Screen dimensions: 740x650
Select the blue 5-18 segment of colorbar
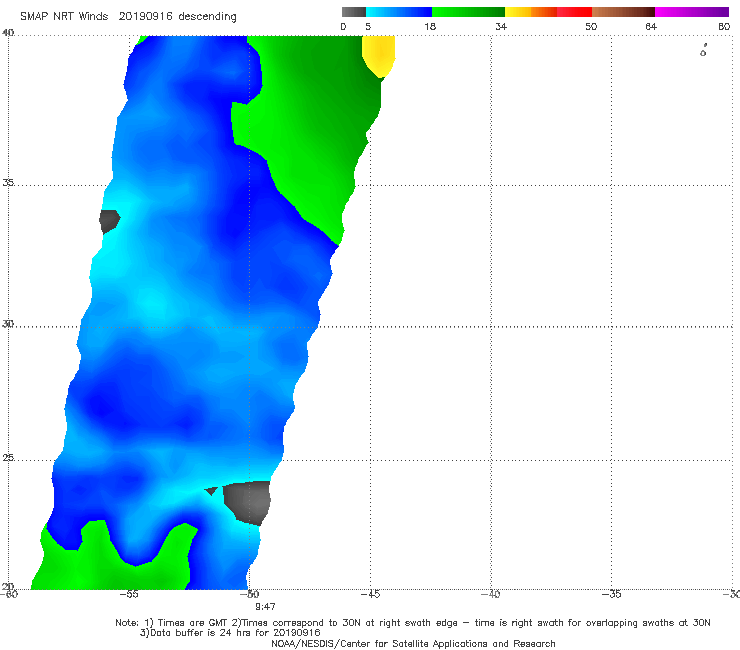(399, 12)
